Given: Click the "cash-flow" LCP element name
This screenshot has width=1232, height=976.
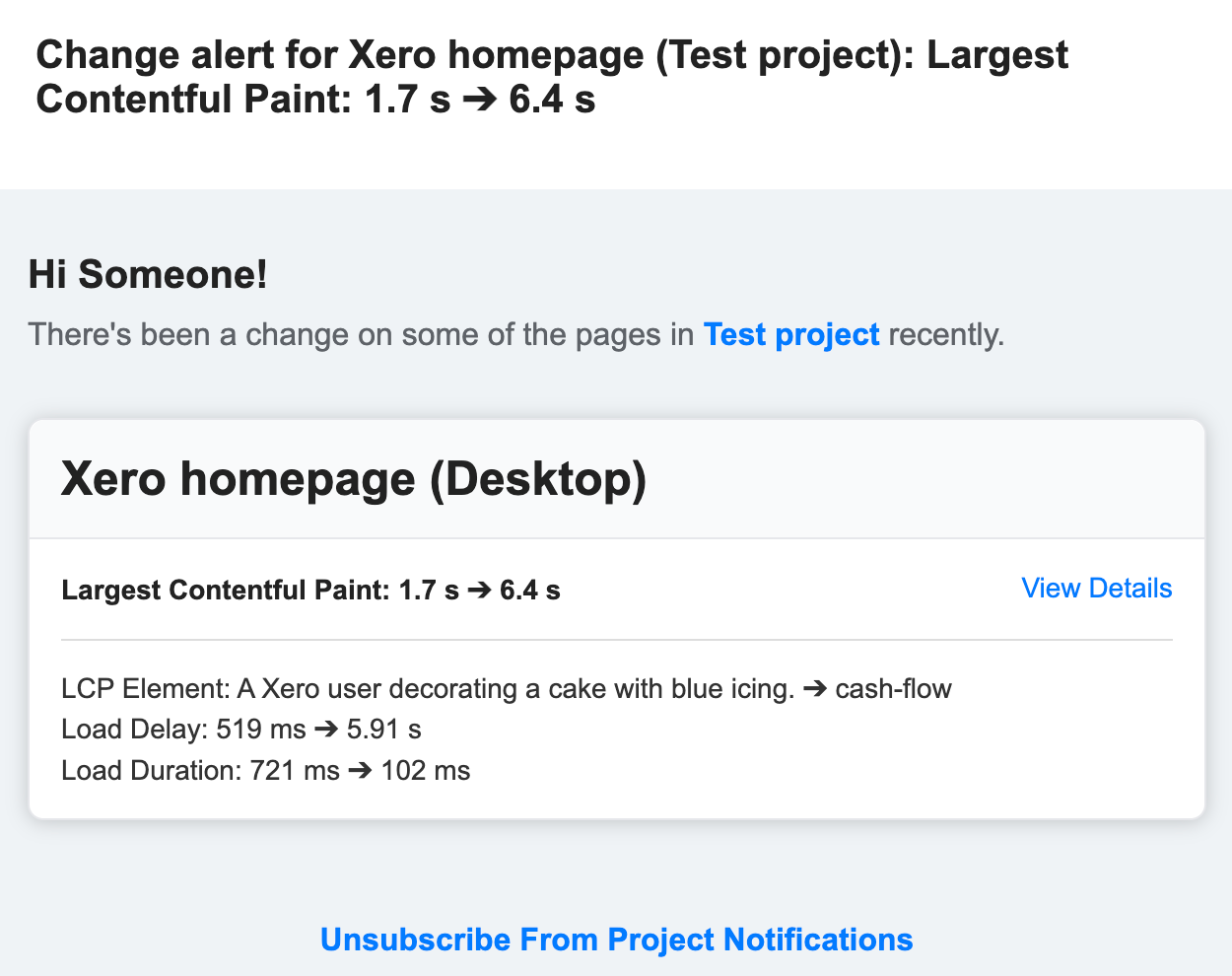Looking at the screenshot, I should [x=893, y=688].
